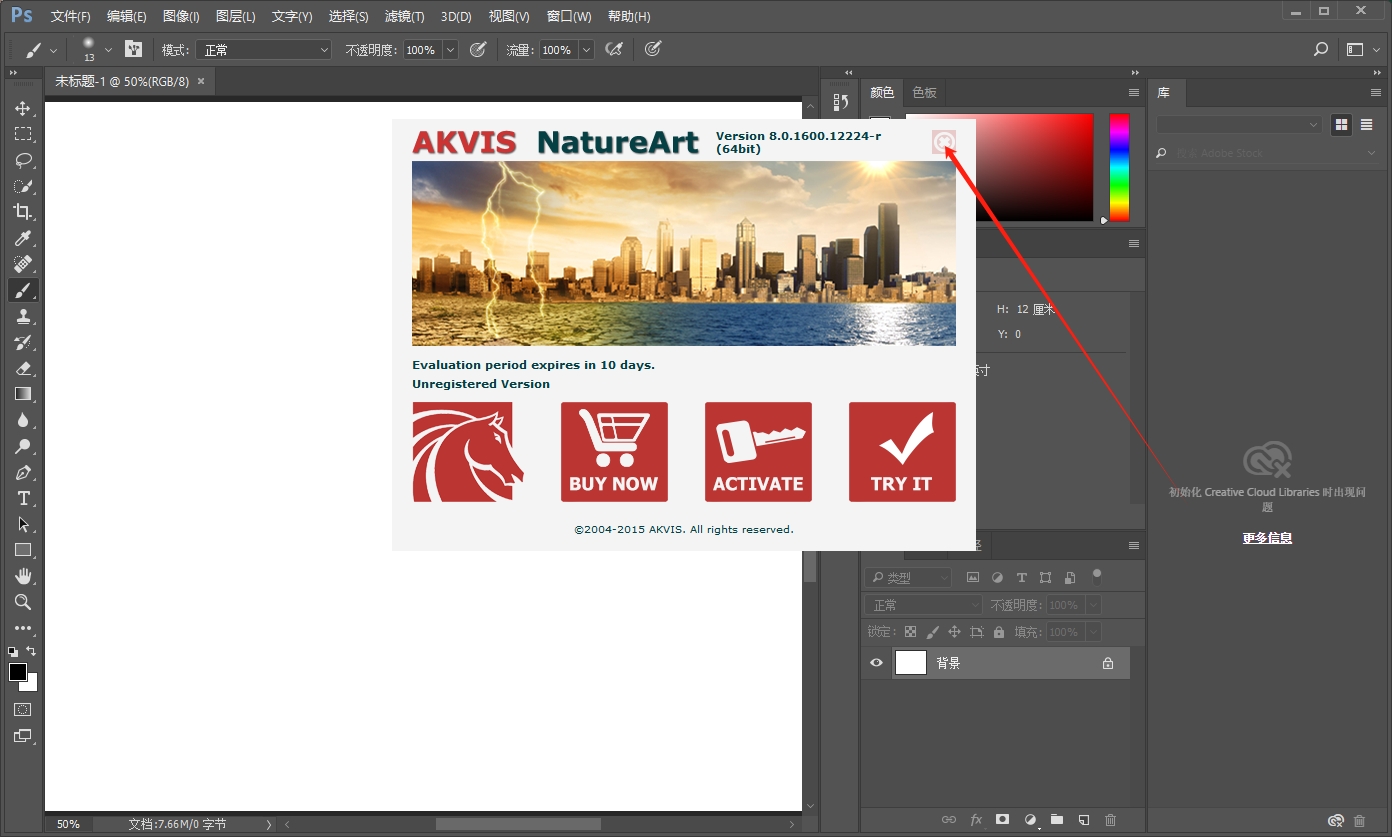Add a layer style (fx)
The image size is (1392, 837).
click(x=976, y=820)
